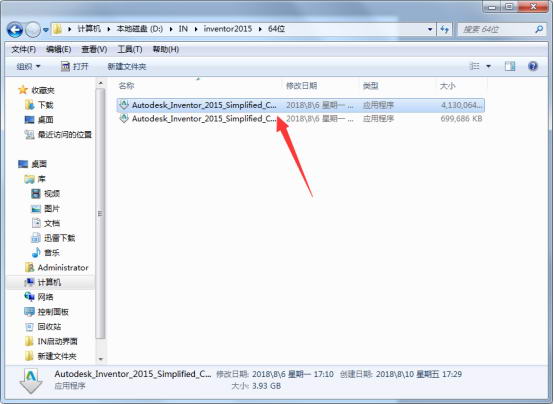
Task: Open the view options dropdown arrow
Action: click(x=488, y=66)
